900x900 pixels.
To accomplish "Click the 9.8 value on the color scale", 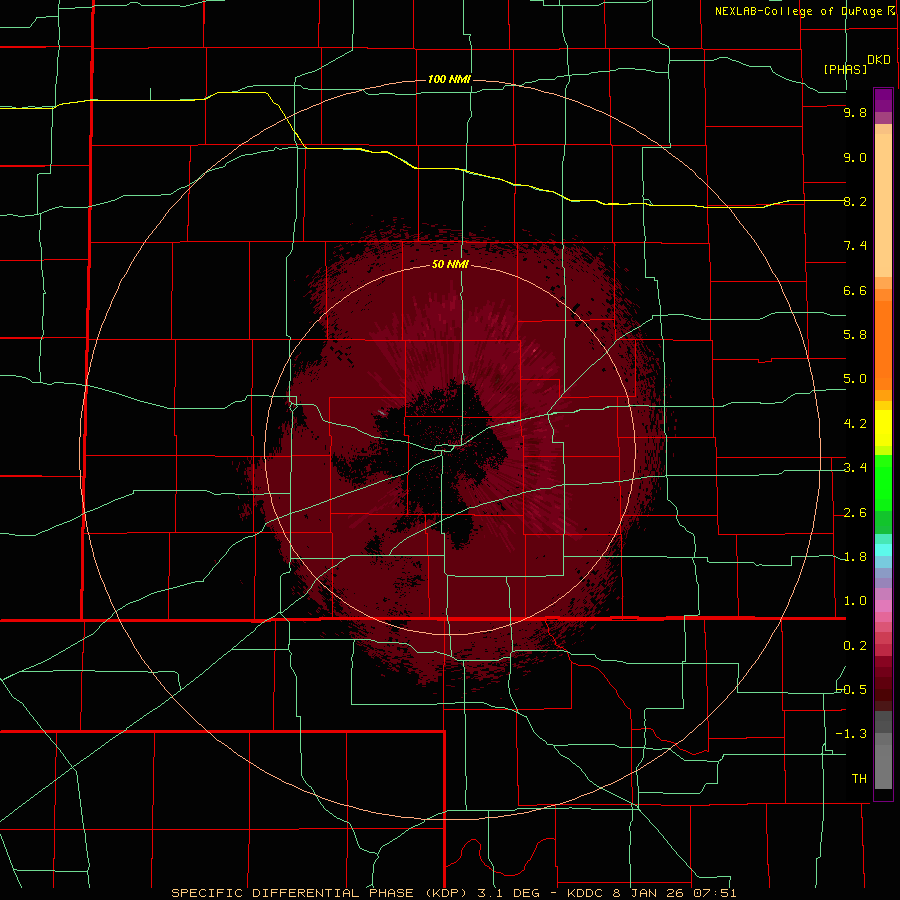I will [x=855, y=112].
